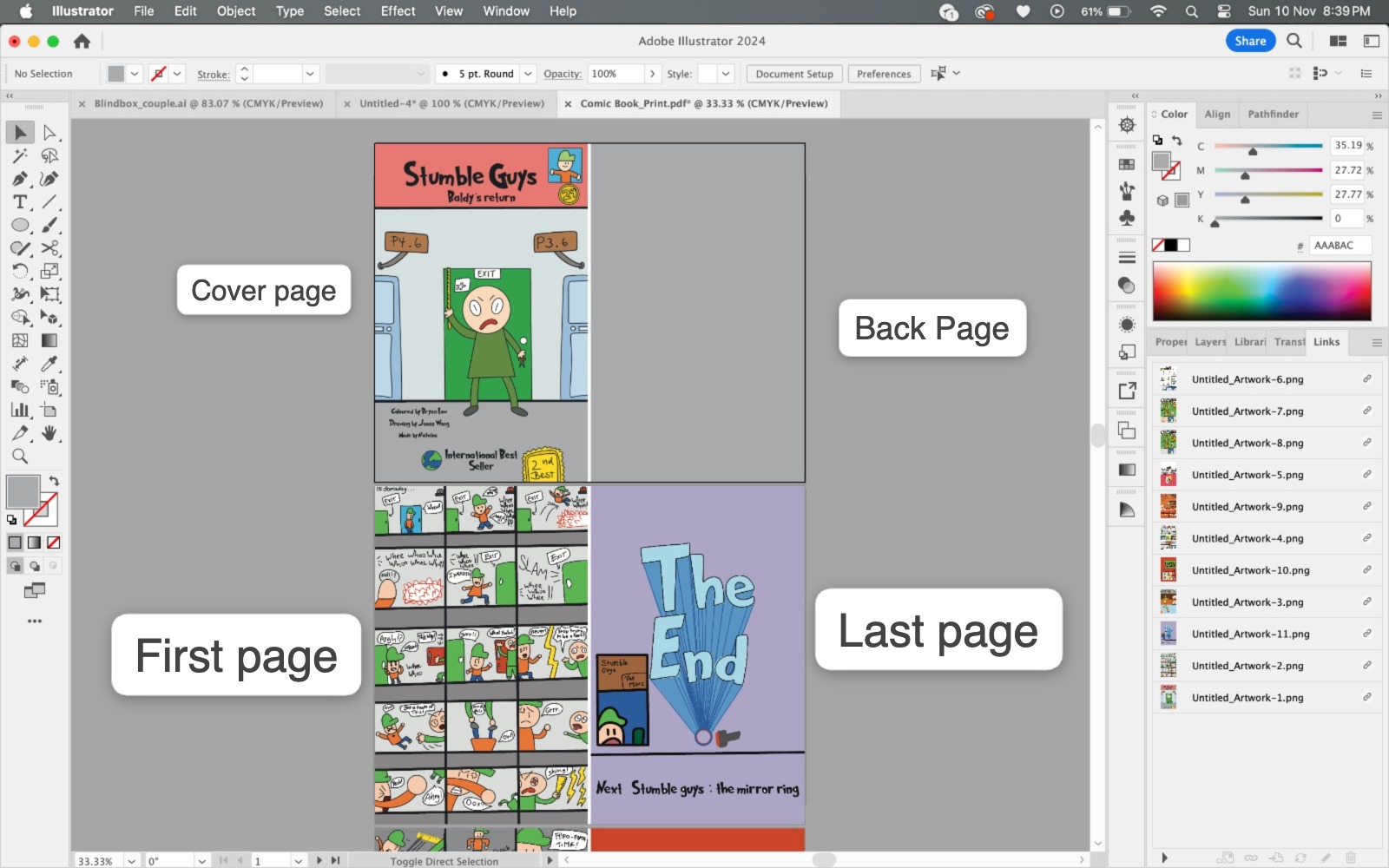Select the Column Graph tool
Viewport: 1389px width, 868px height.
[x=20, y=410]
